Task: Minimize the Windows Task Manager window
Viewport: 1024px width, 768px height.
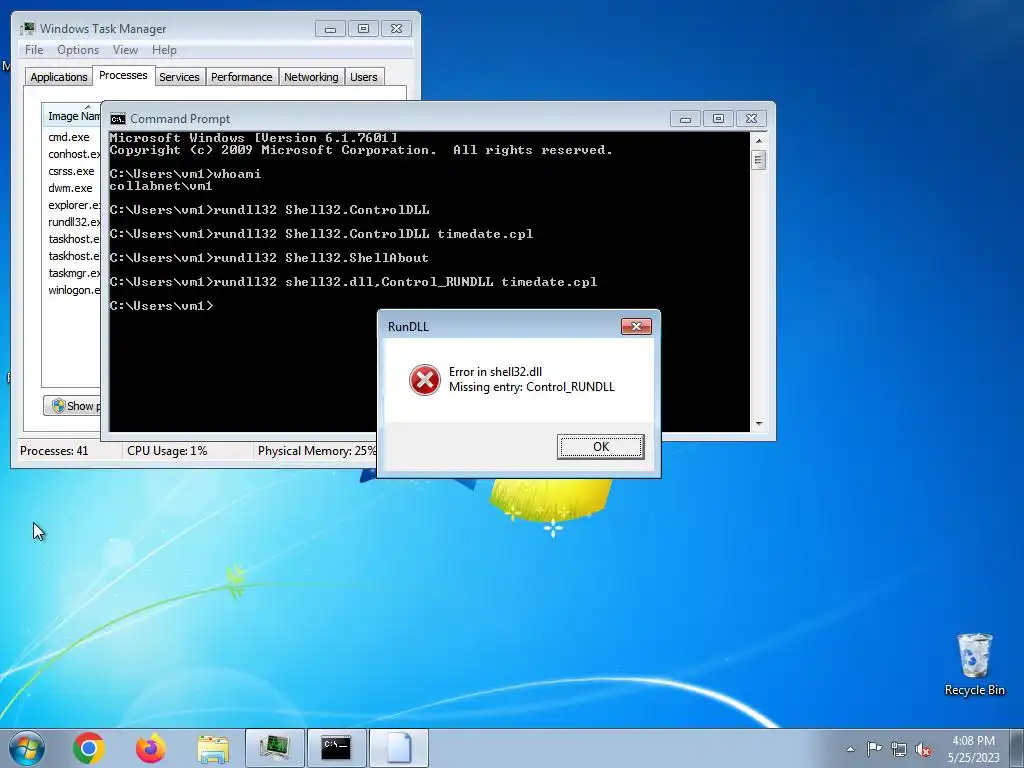Action: point(330,29)
